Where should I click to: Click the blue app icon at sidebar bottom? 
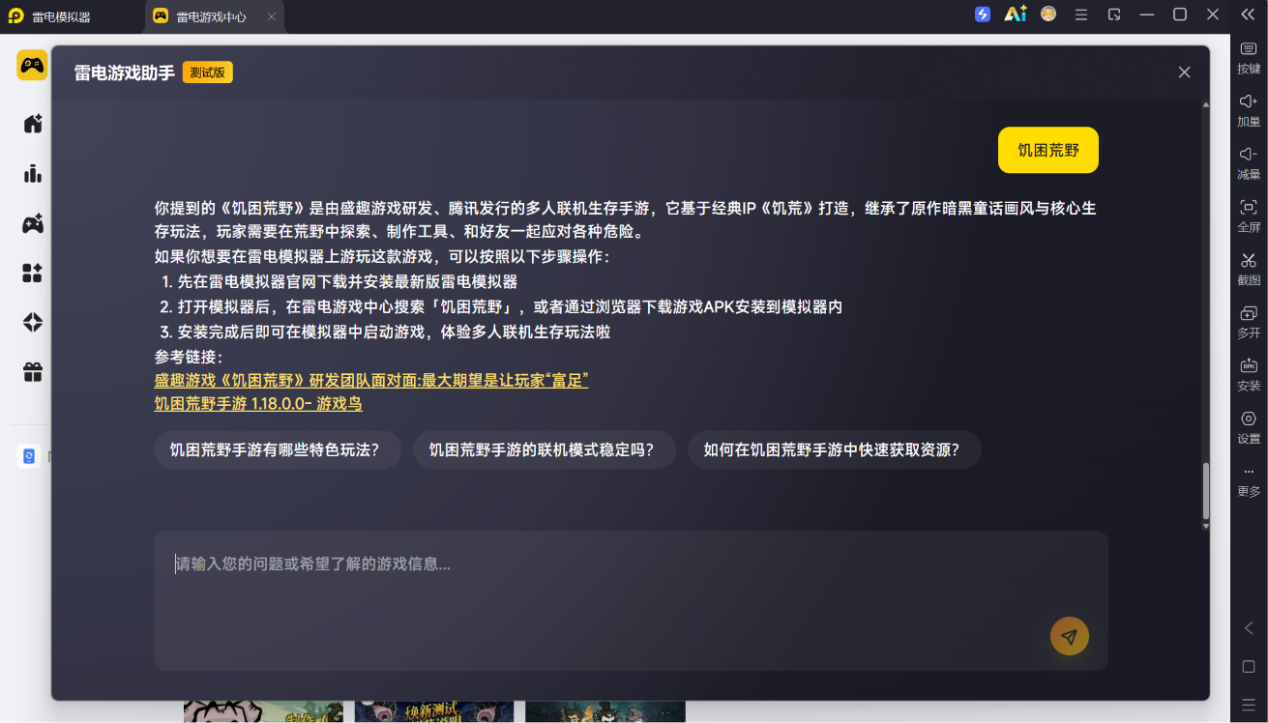[29, 456]
